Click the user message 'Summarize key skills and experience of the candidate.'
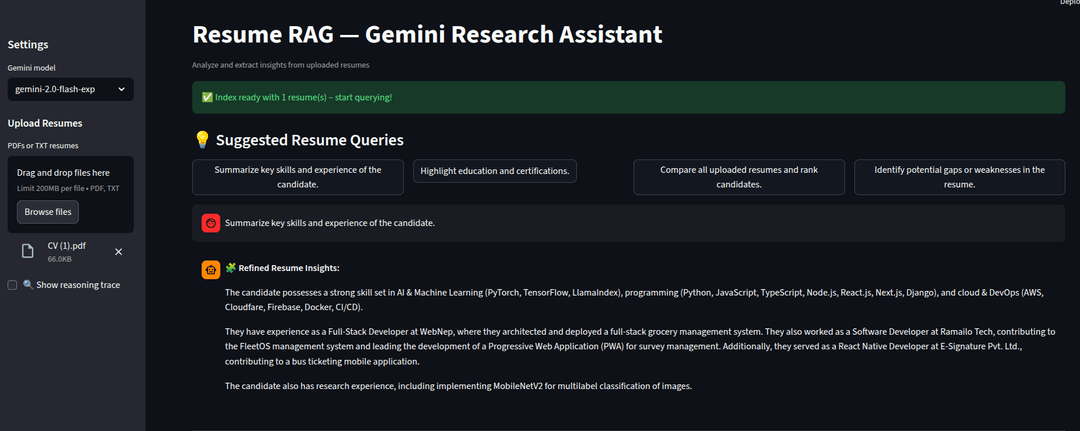Screen dimensions: 1080x431 330,223
